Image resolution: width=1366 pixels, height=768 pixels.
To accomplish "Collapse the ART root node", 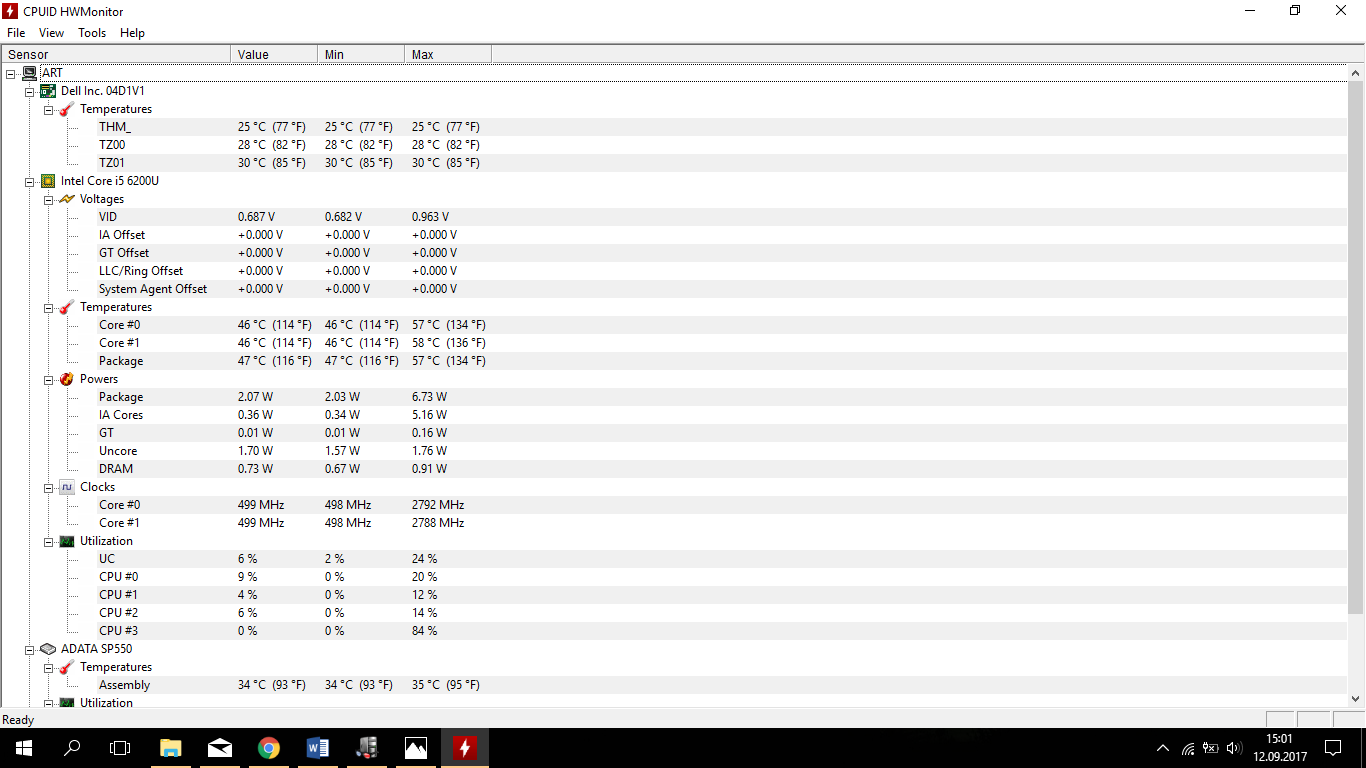I will click(x=10, y=73).
